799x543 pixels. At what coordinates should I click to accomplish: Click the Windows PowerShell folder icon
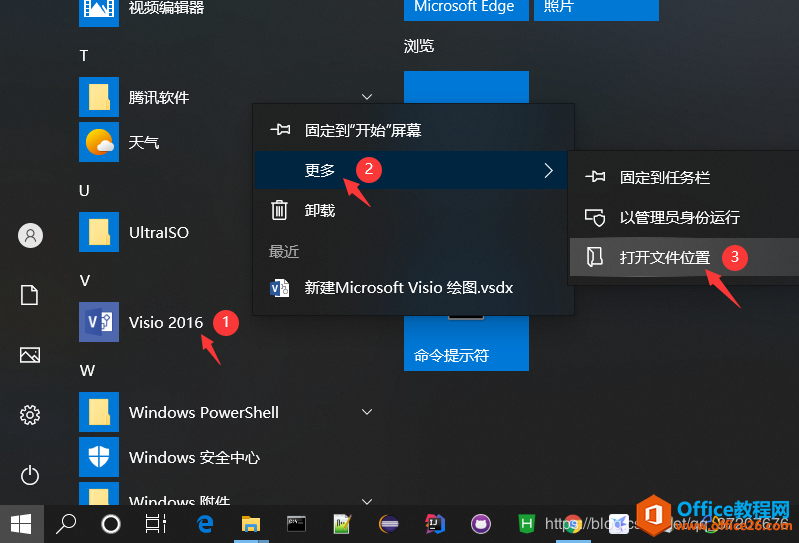[x=99, y=412]
